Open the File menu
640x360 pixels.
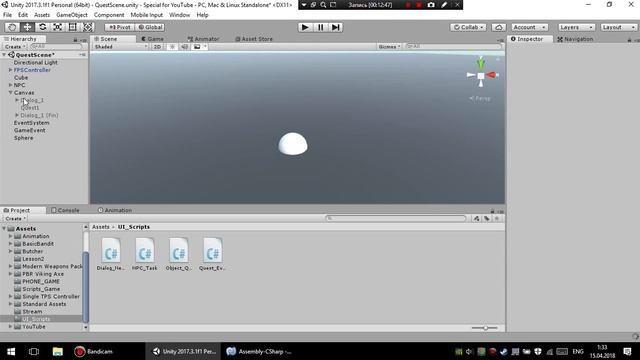pos(7,15)
